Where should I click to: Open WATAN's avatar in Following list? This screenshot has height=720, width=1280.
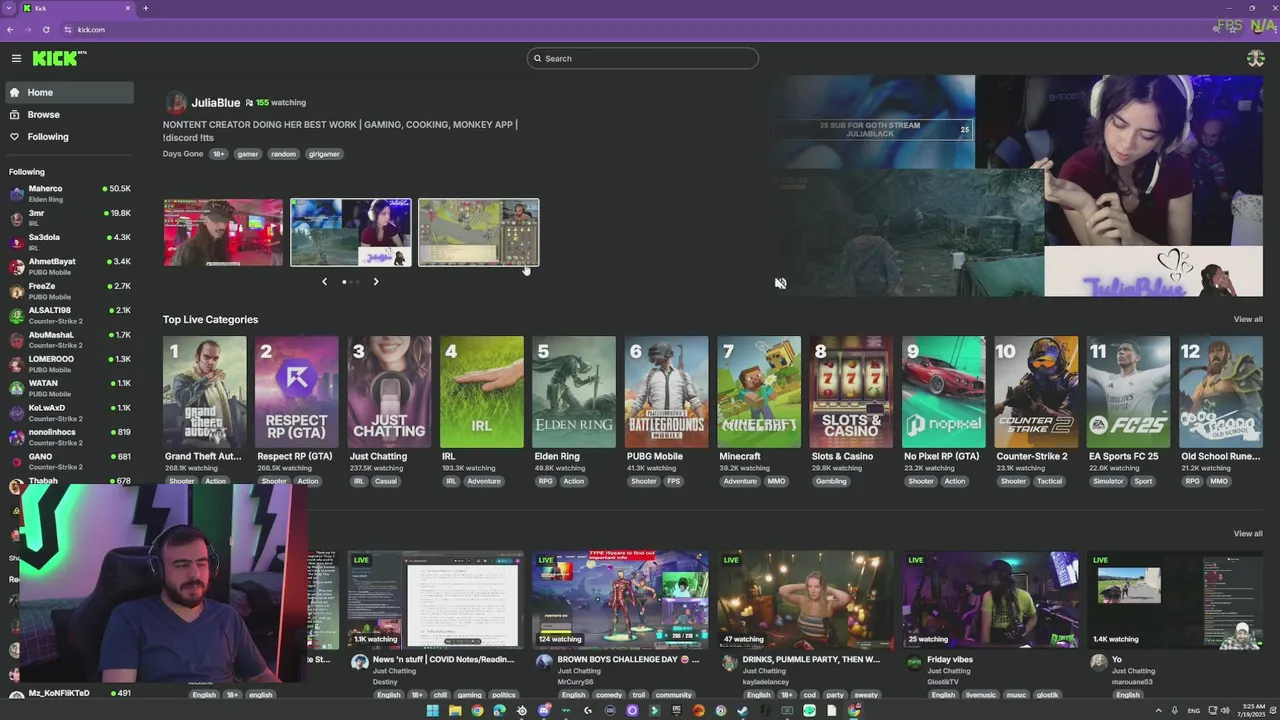[17, 388]
